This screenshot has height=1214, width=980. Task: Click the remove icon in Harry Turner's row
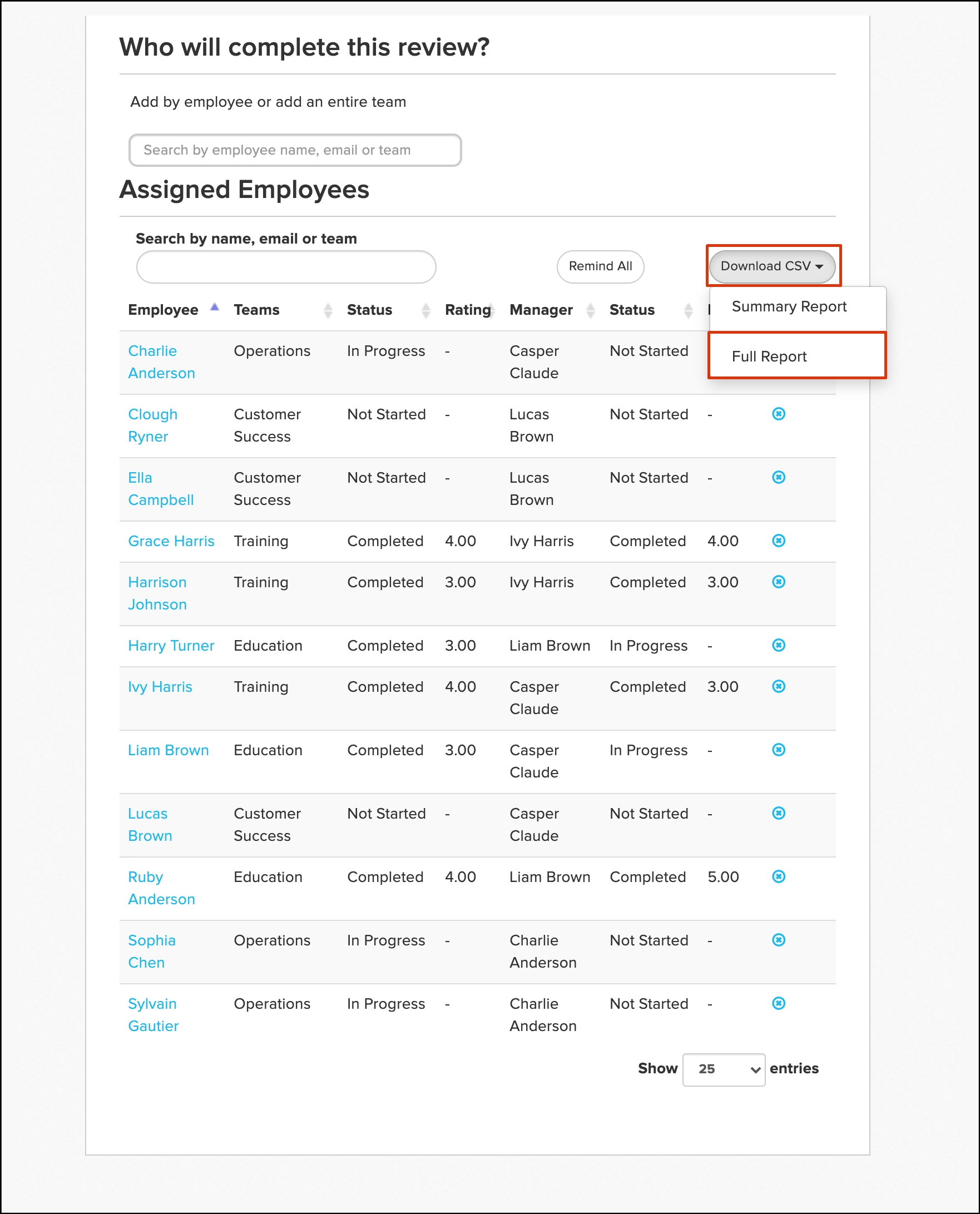[779, 645]
